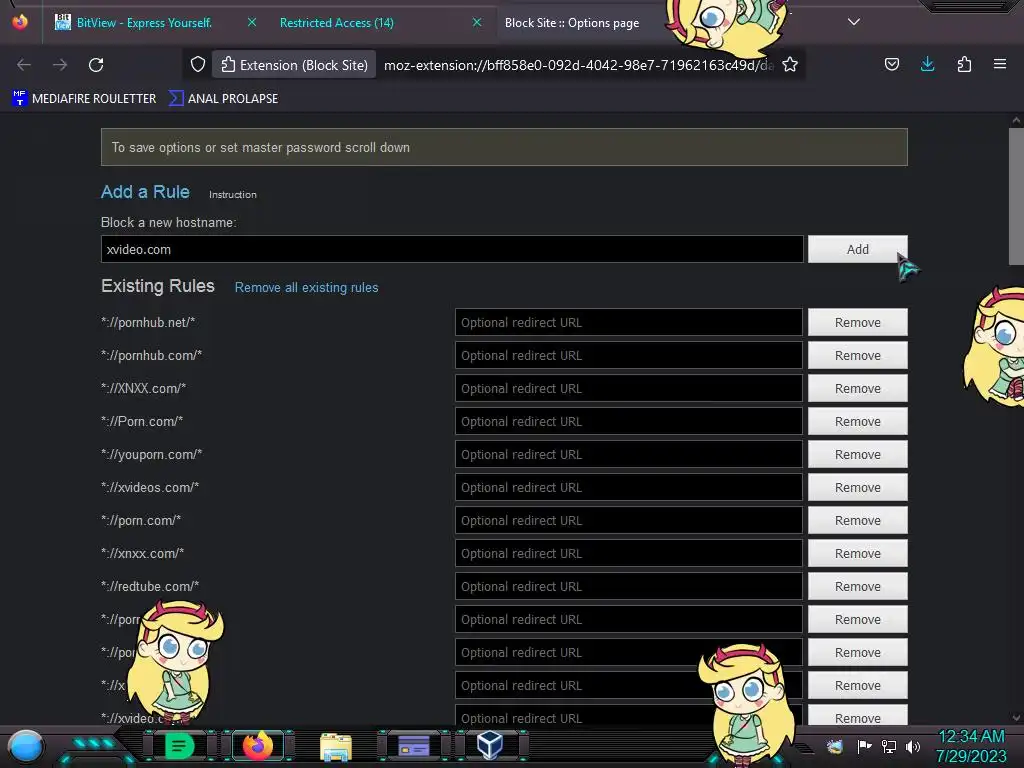The width and height of the screenshot is (1024, 768).
Task: Click the scrollbar down arrow
Action: [1016, 717]
